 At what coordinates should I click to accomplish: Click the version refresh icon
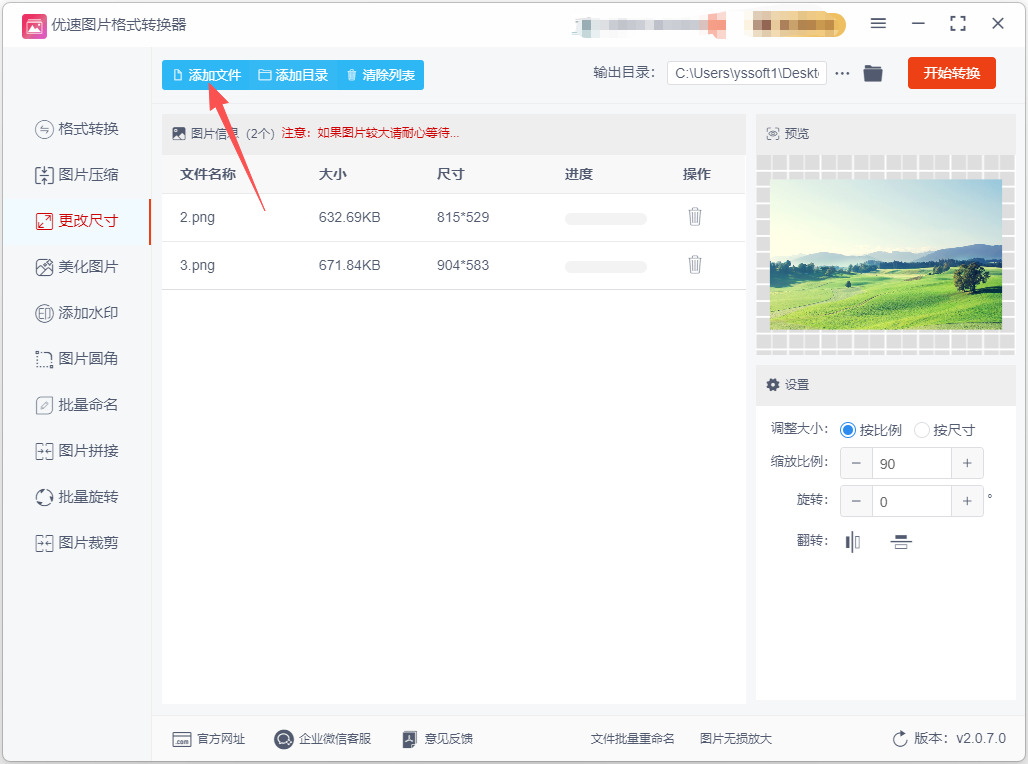(900, 739)
